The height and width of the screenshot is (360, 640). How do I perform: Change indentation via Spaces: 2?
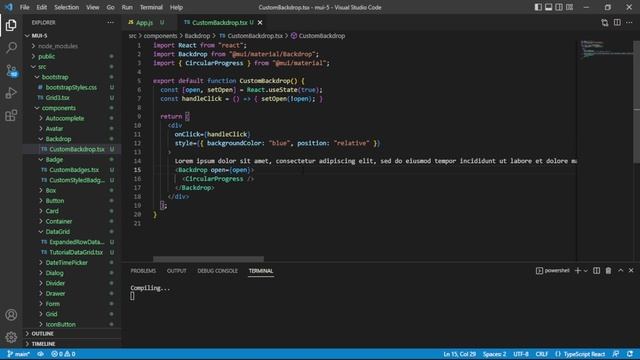(494, 354)
